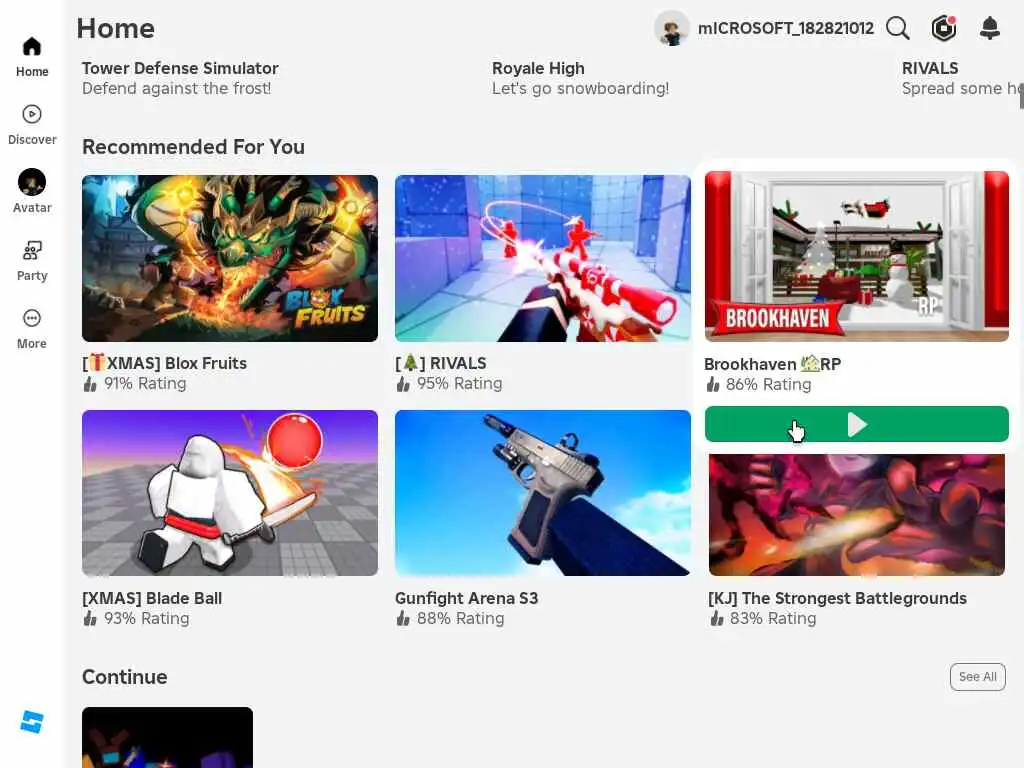
Task: Open mICROSOFT_182821012 username profile
Action: [786, 28]
